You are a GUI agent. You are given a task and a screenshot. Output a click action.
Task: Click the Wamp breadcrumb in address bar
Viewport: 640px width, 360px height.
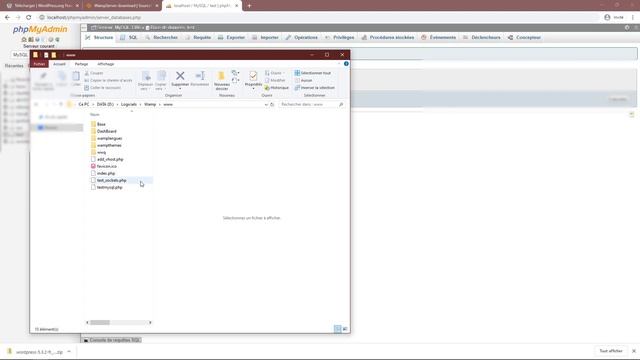click(x=150, y=104)
